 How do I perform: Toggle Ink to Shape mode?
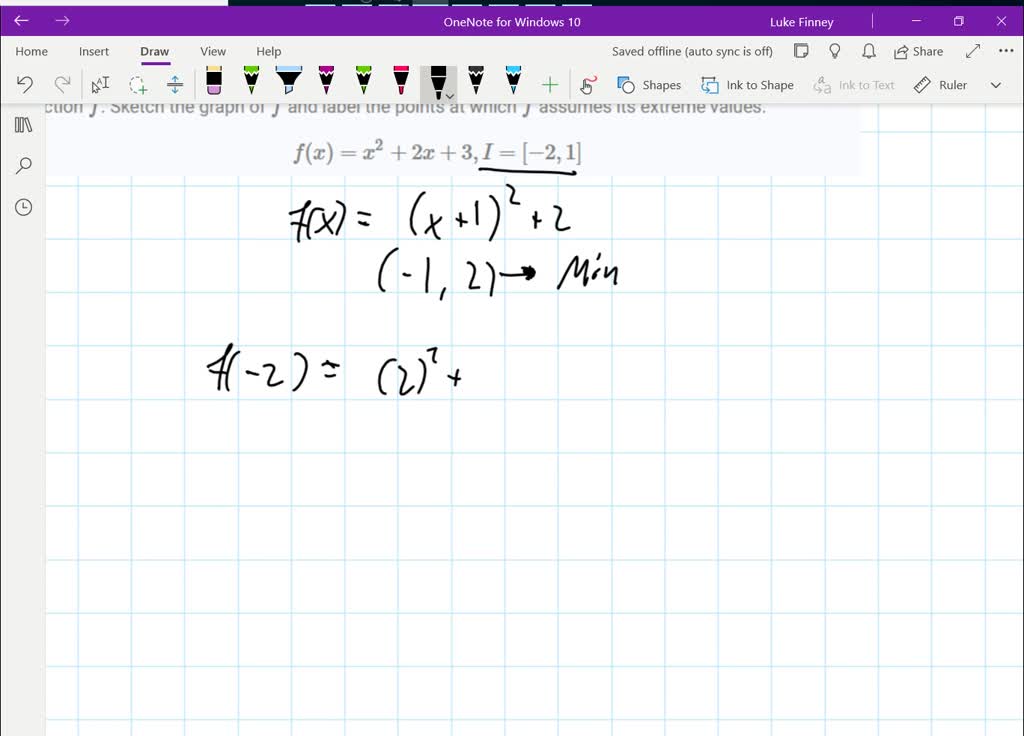747,85
